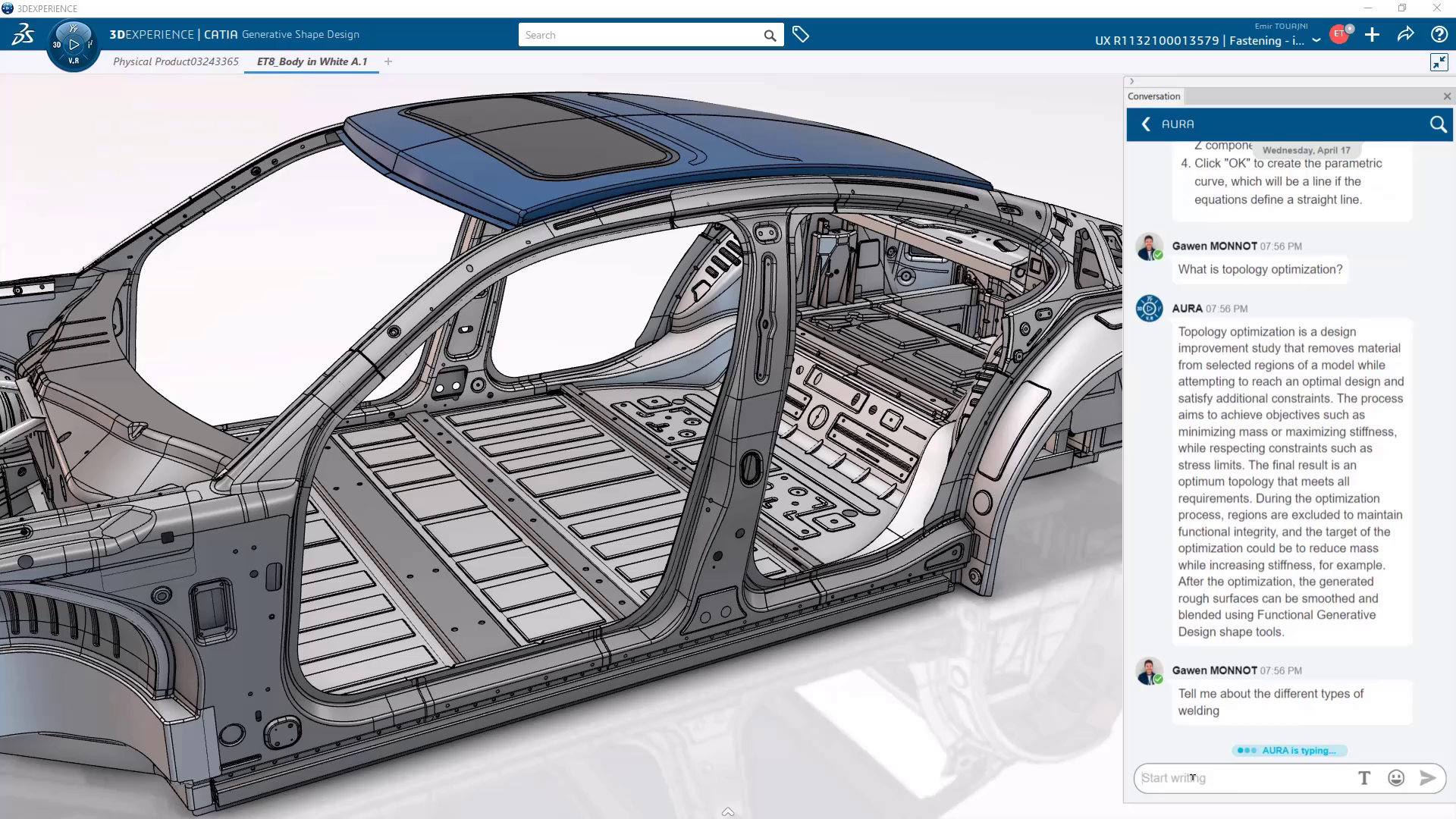This screenshot has height=819, width=1456.
Task: Open the Help question mark icon
Action: (1439, 34)
